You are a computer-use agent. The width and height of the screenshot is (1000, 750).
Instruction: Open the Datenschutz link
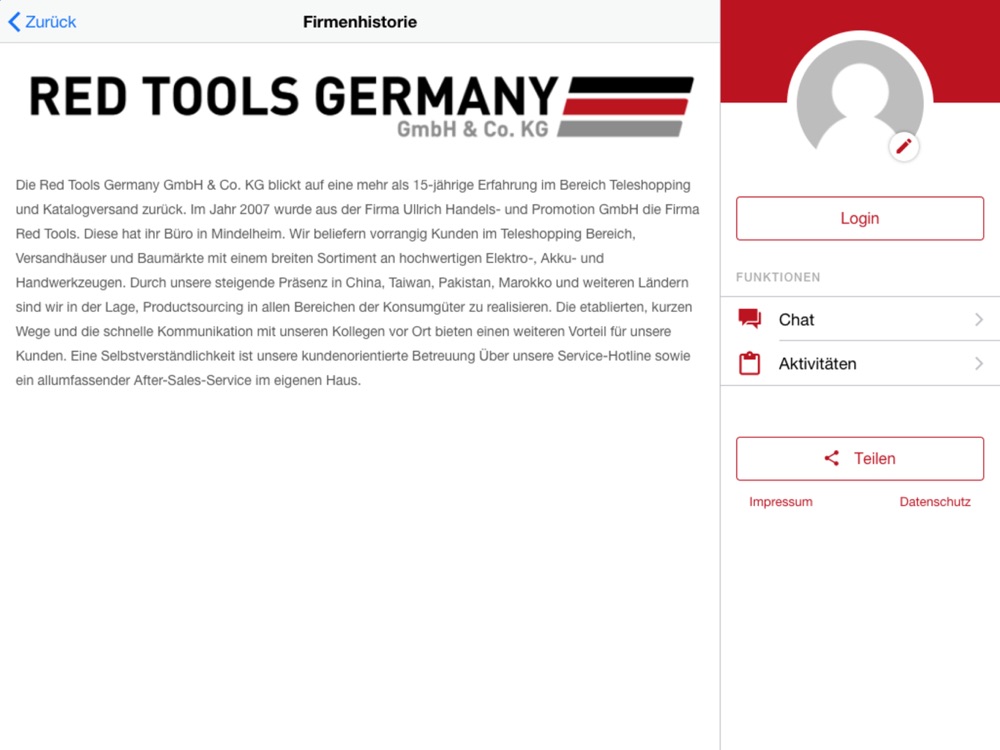(935, 502)
